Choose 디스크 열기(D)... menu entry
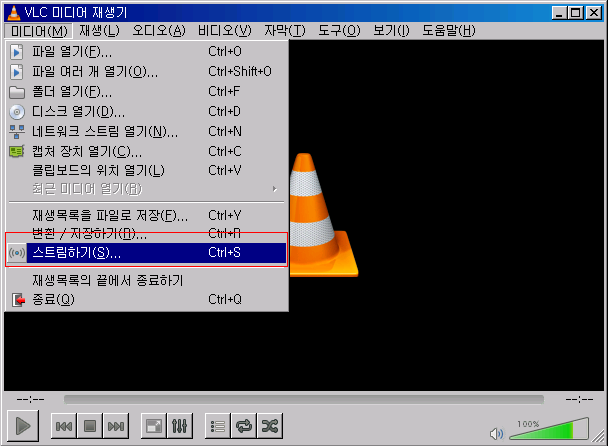 147,112
